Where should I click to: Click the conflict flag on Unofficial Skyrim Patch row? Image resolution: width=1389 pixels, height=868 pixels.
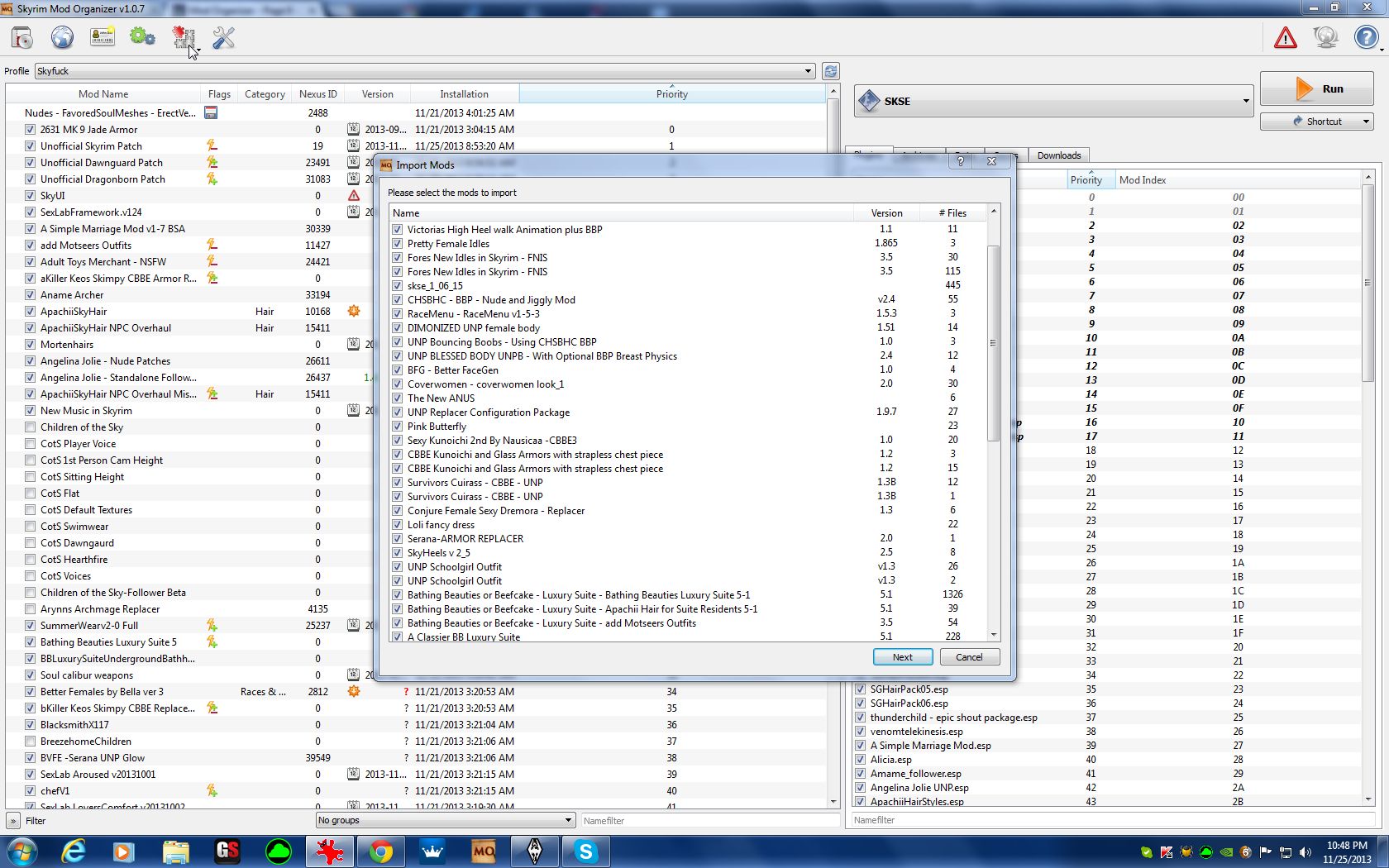(212, 145)
